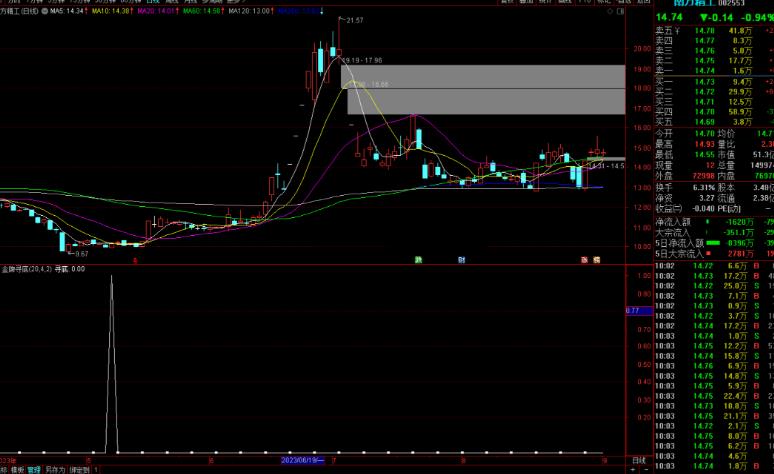Select the highlighted 管理 bottom tab
The image size is (774, 474).
(x=34, y=470)
